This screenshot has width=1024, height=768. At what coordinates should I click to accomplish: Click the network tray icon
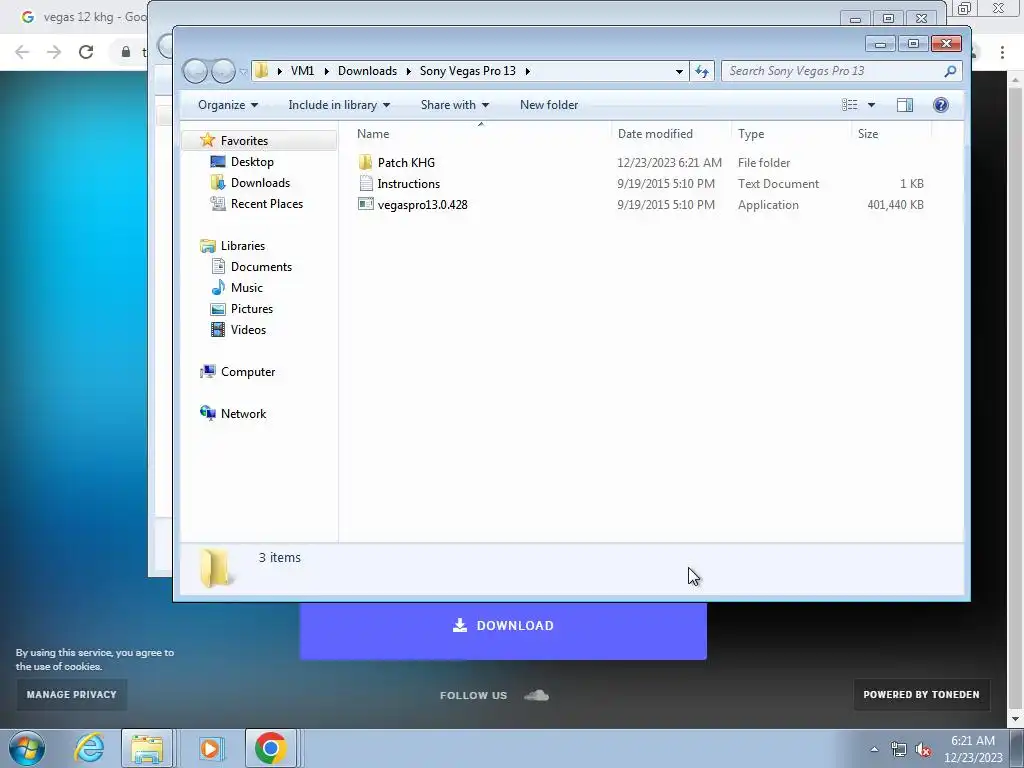tap(899, 749)
